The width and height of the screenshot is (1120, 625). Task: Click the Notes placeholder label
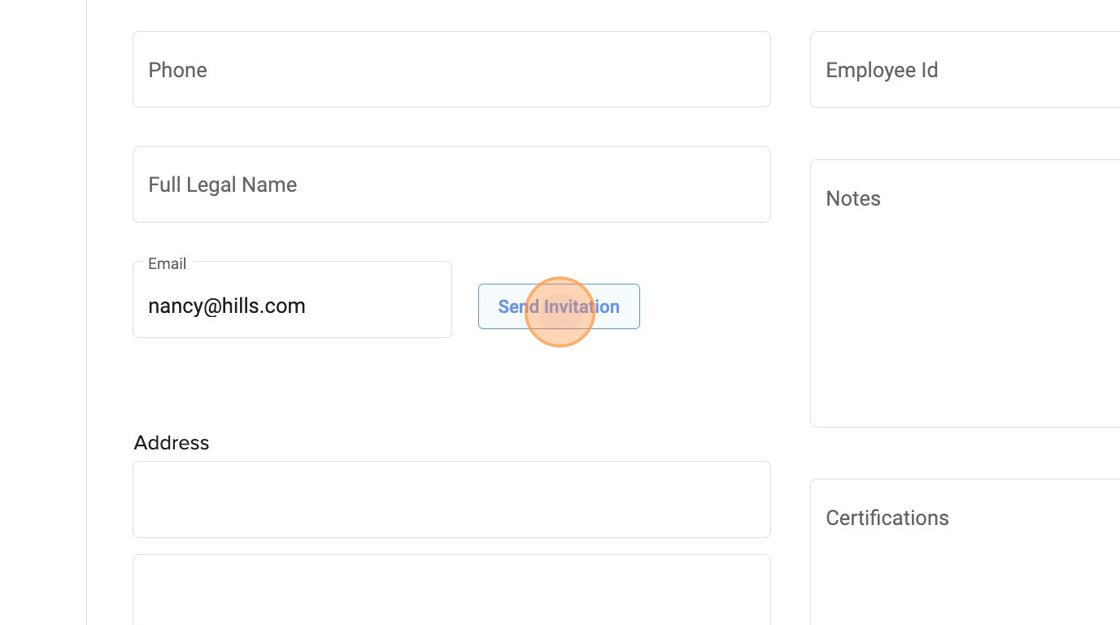point(853,199)
